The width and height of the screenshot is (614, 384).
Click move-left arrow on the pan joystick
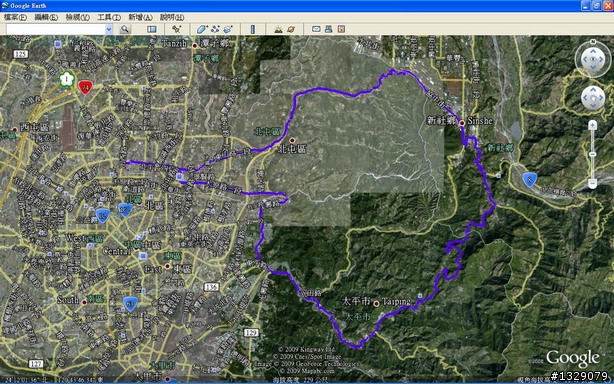tap(586, 98)
